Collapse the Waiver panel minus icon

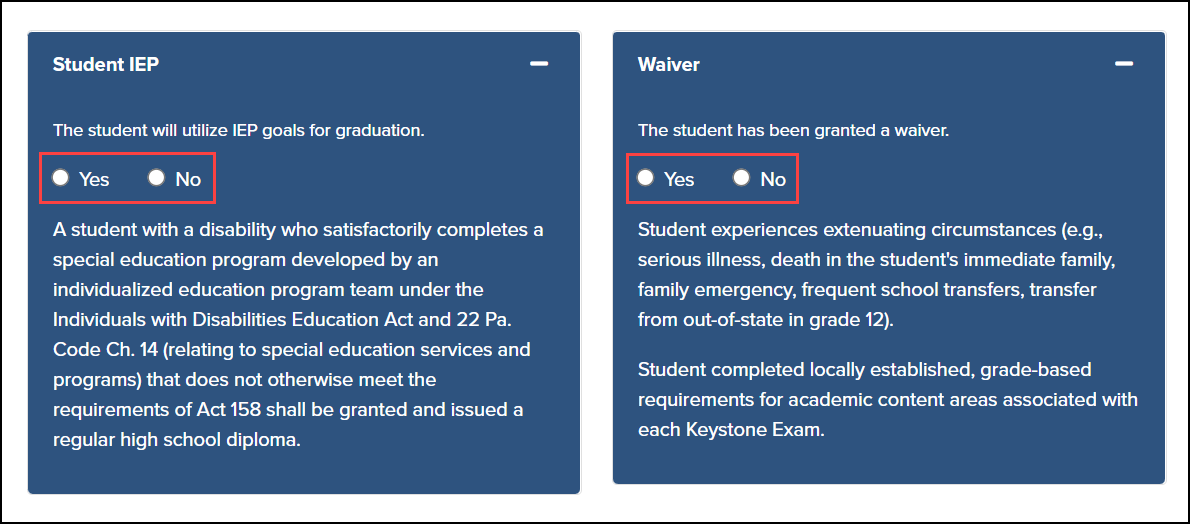click(1124, 64)
